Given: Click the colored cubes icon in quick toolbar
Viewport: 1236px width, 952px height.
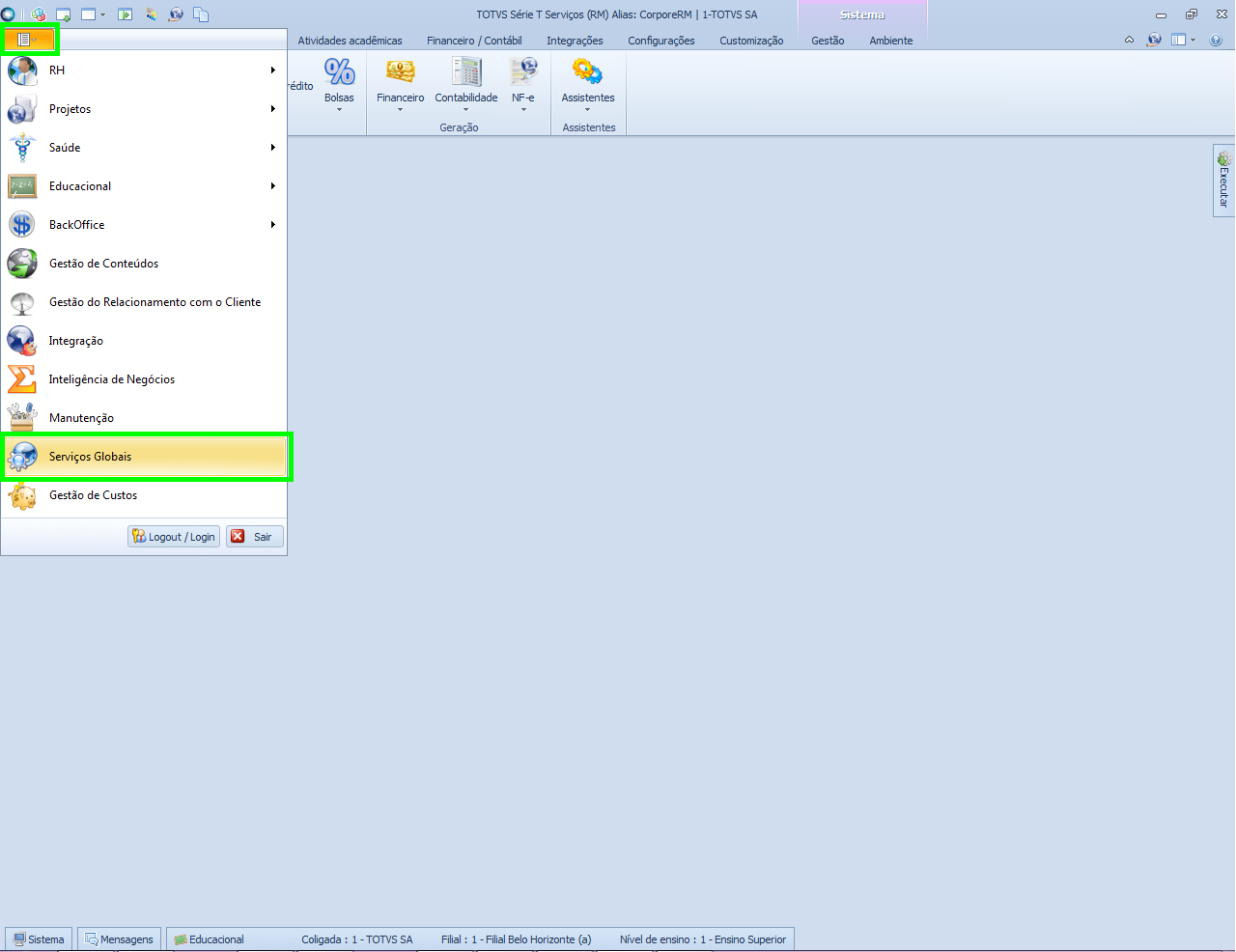Looking at the screenshot, I should [x=39, y=14].
